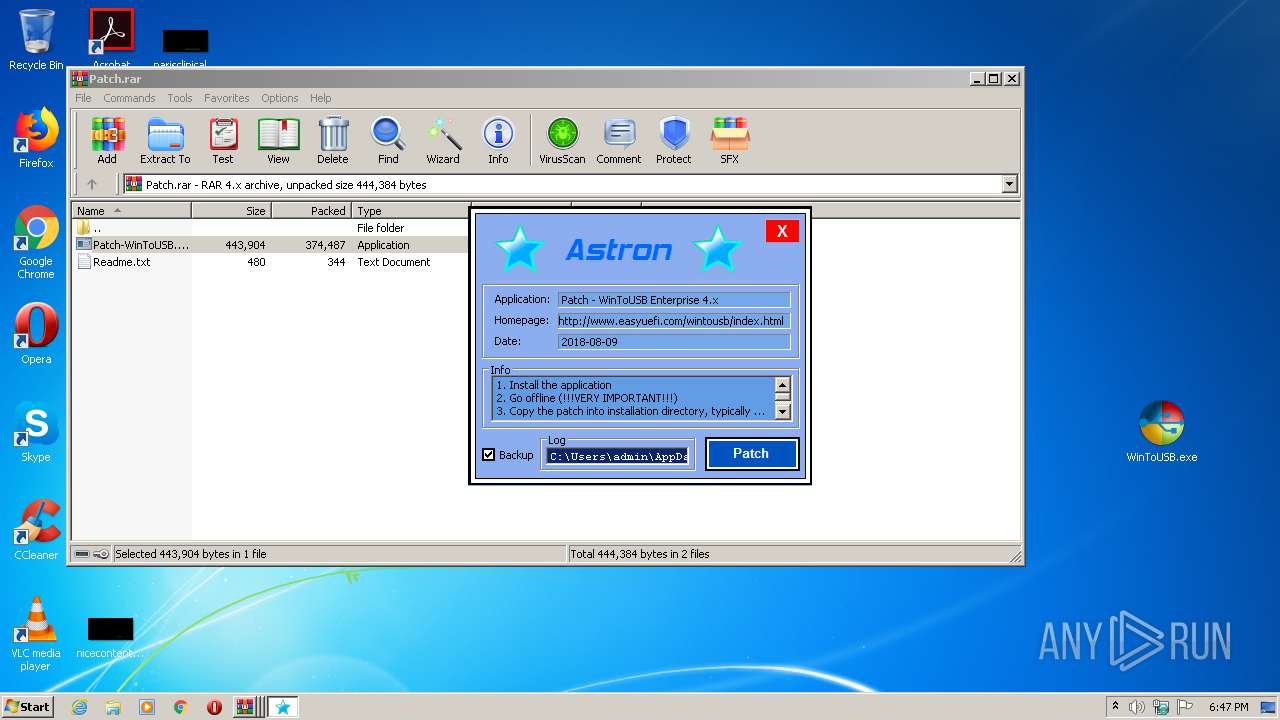Open the File menu in WinRAR
This screenshot has height=720, width=1280.
(x=83, y=98)
